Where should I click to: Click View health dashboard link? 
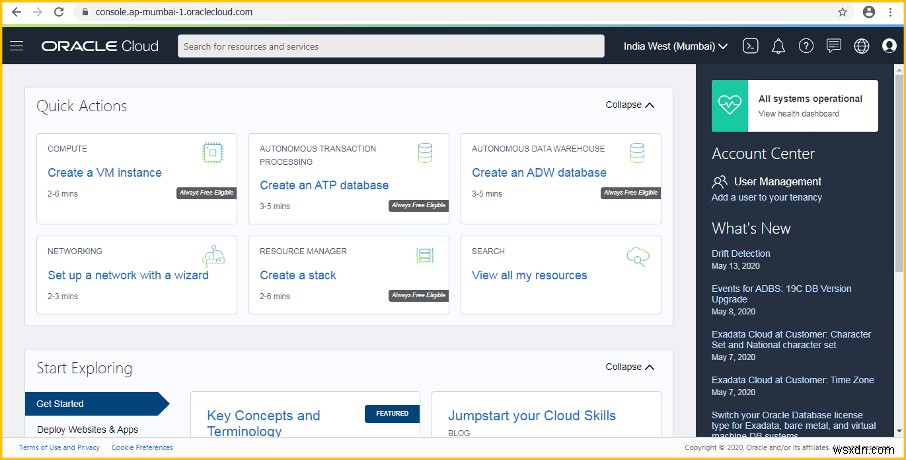click(798, 114)
